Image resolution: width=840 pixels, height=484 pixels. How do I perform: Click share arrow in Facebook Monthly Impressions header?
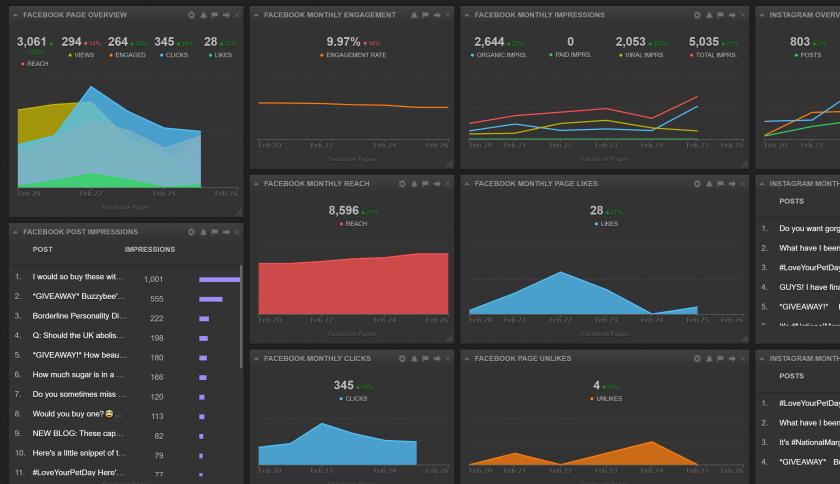pyautogui.click(x=732, y=15)
